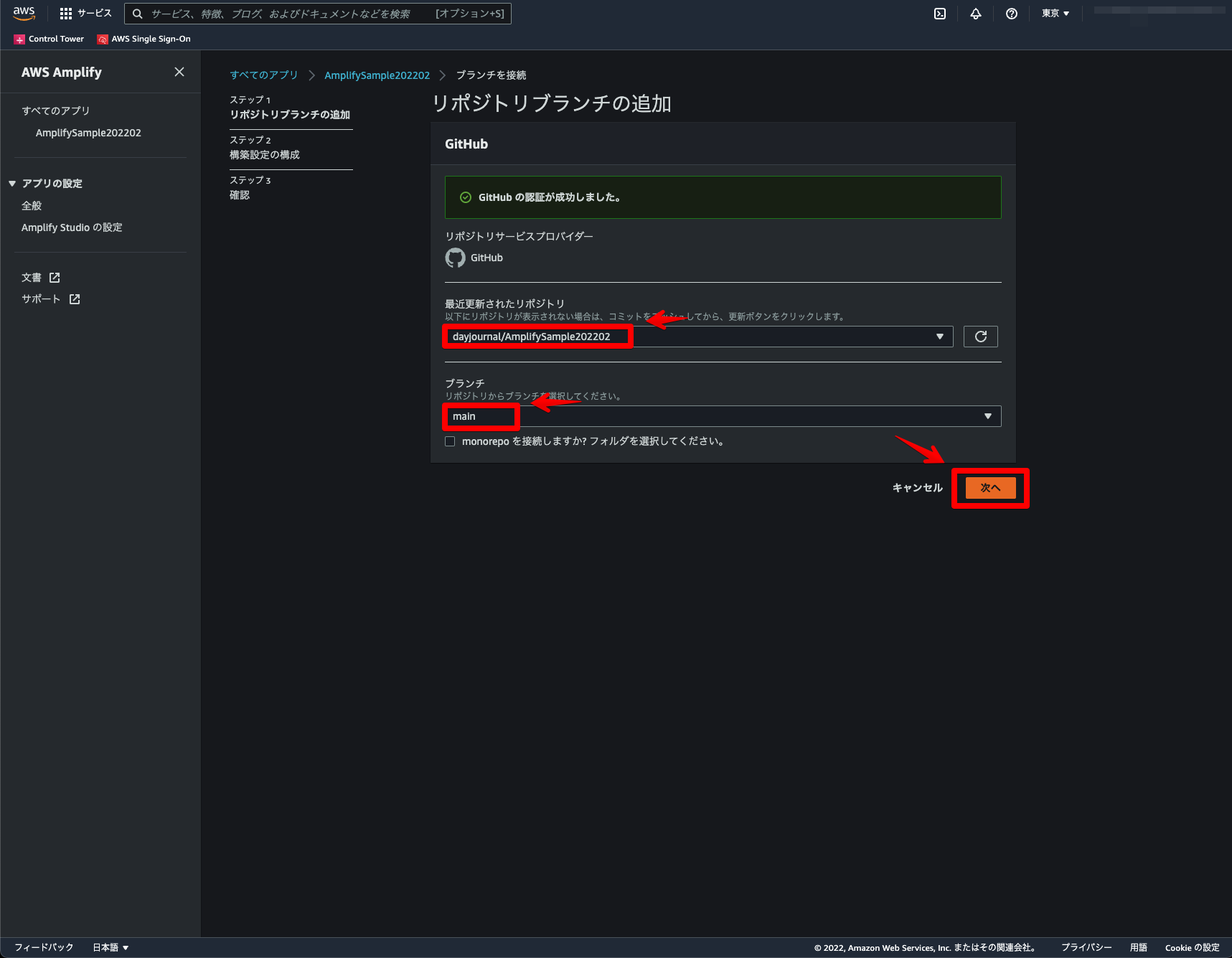Click the AWS Single Sign-On bookmark icon

click(x=103, y=39)
